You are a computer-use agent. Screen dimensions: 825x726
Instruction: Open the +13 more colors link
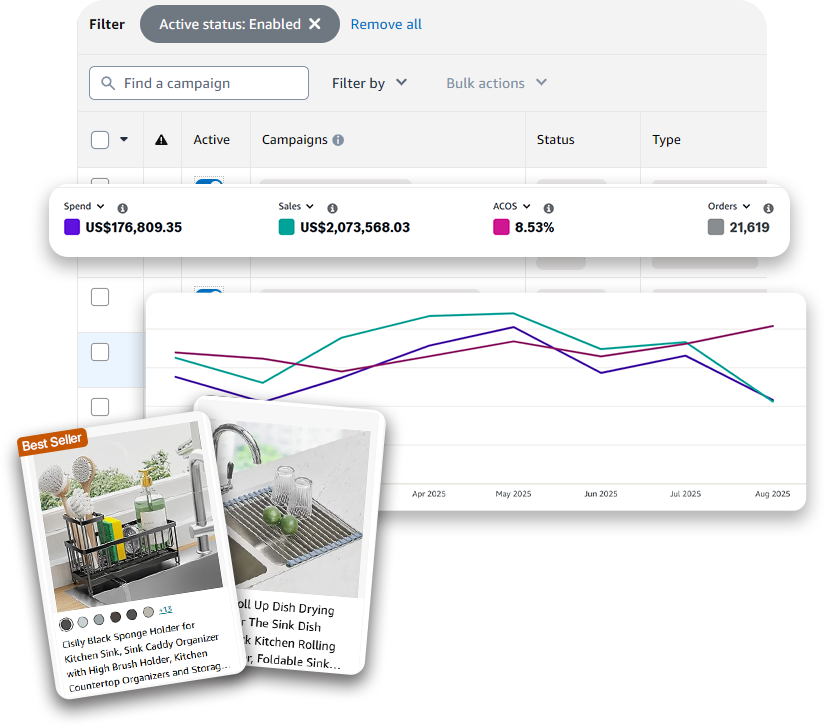[x=165, y=609]
